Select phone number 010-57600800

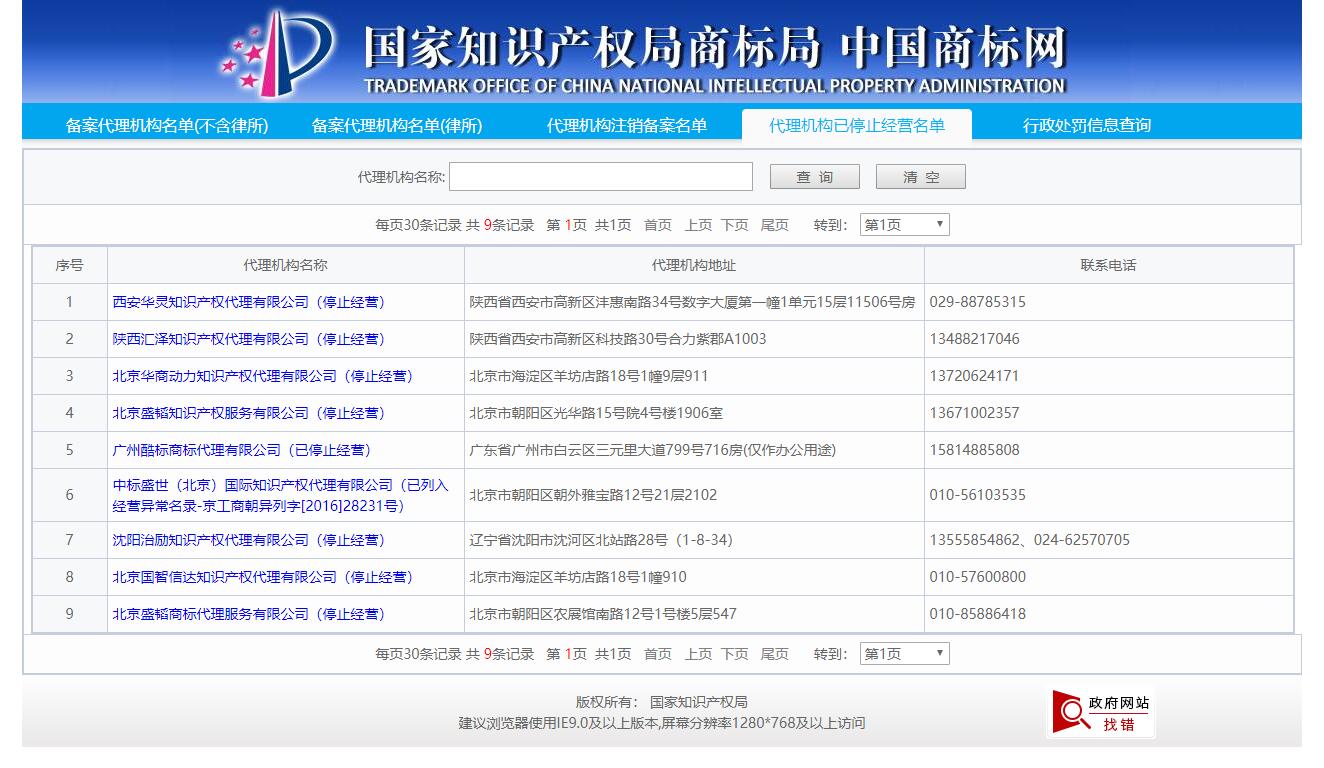click(x=977, y=577)
